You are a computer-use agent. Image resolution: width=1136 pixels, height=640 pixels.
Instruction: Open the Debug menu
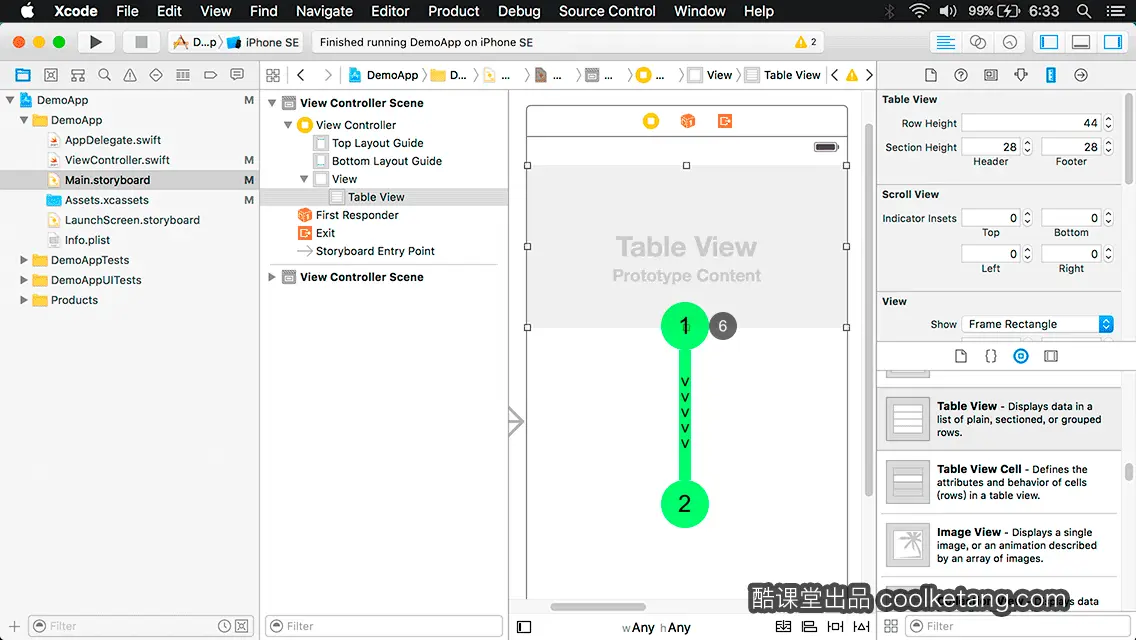coord(519,11)
